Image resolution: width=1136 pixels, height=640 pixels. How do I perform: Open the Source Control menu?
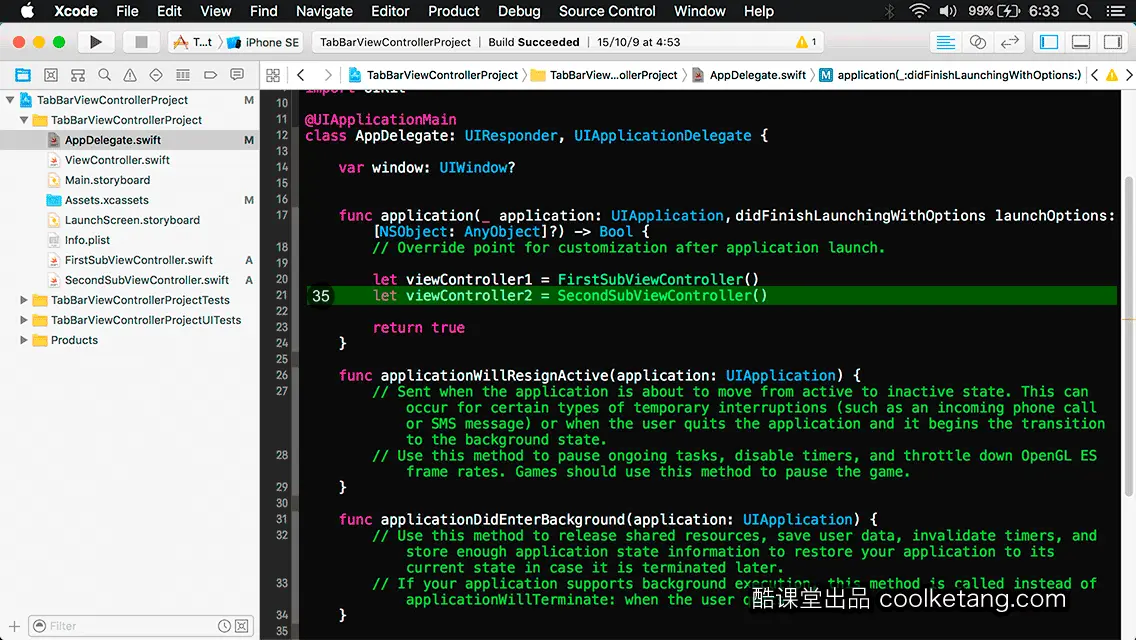(x=607, y=11)
